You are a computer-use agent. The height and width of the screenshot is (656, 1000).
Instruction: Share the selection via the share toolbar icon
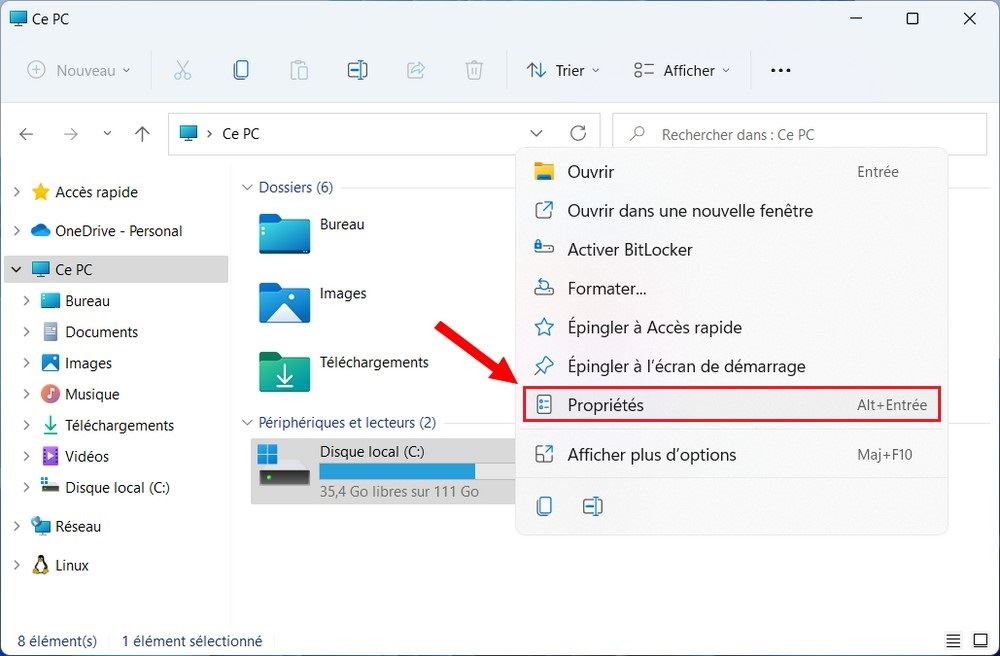point(416,70)
